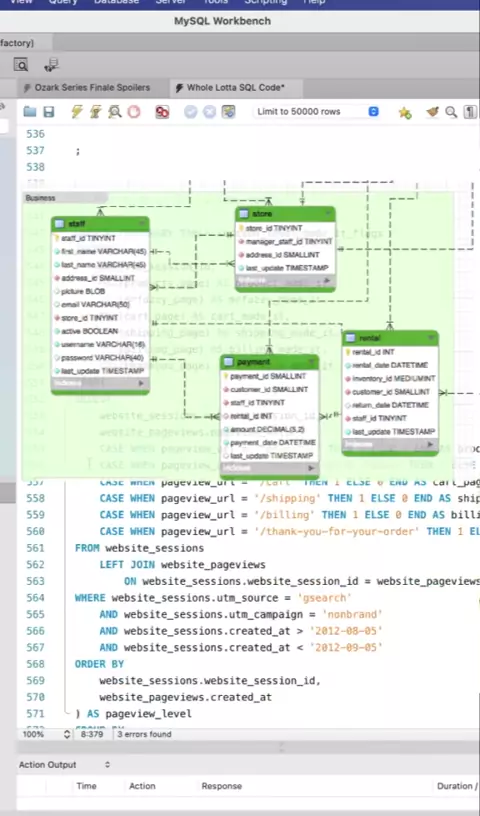Image resolution: width=480 pixels, height=816 pixels.
Task: Open the Limit to 50000 rows dropdown
Action: click(317, 111)
